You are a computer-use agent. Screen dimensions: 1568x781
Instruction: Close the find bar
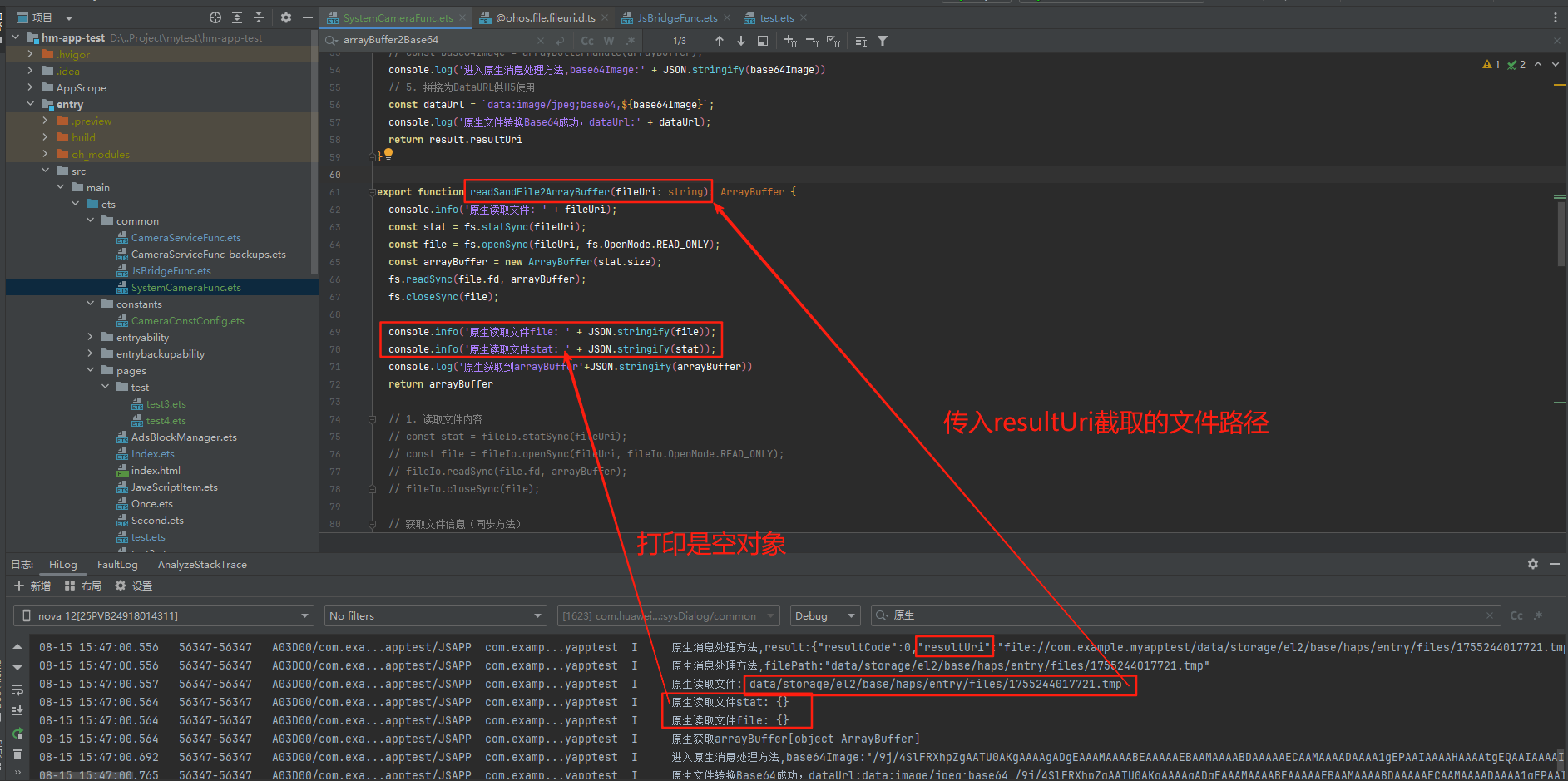click(1557, 41)
